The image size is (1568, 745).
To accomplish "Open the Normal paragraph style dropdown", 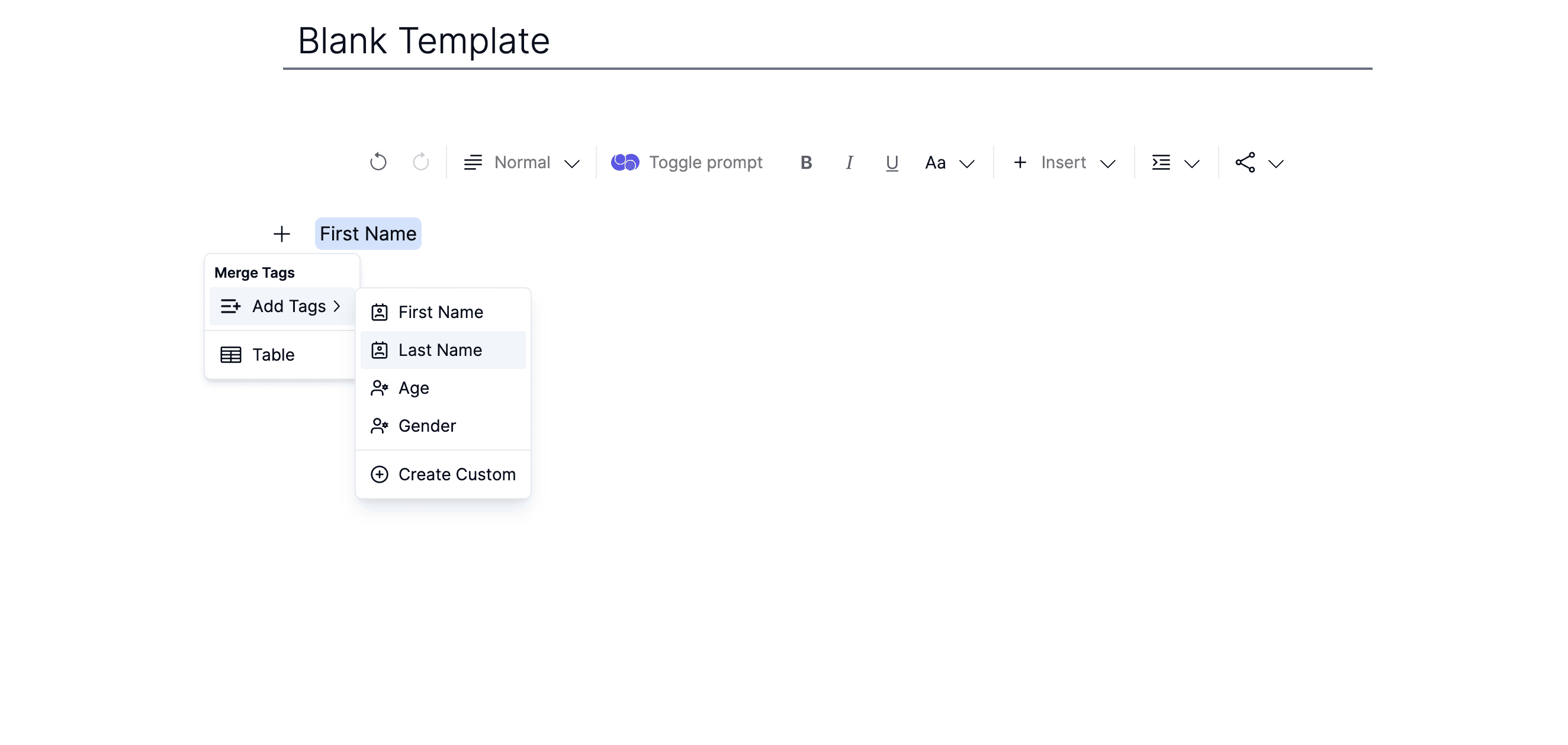I will click(x=522, y=162).
